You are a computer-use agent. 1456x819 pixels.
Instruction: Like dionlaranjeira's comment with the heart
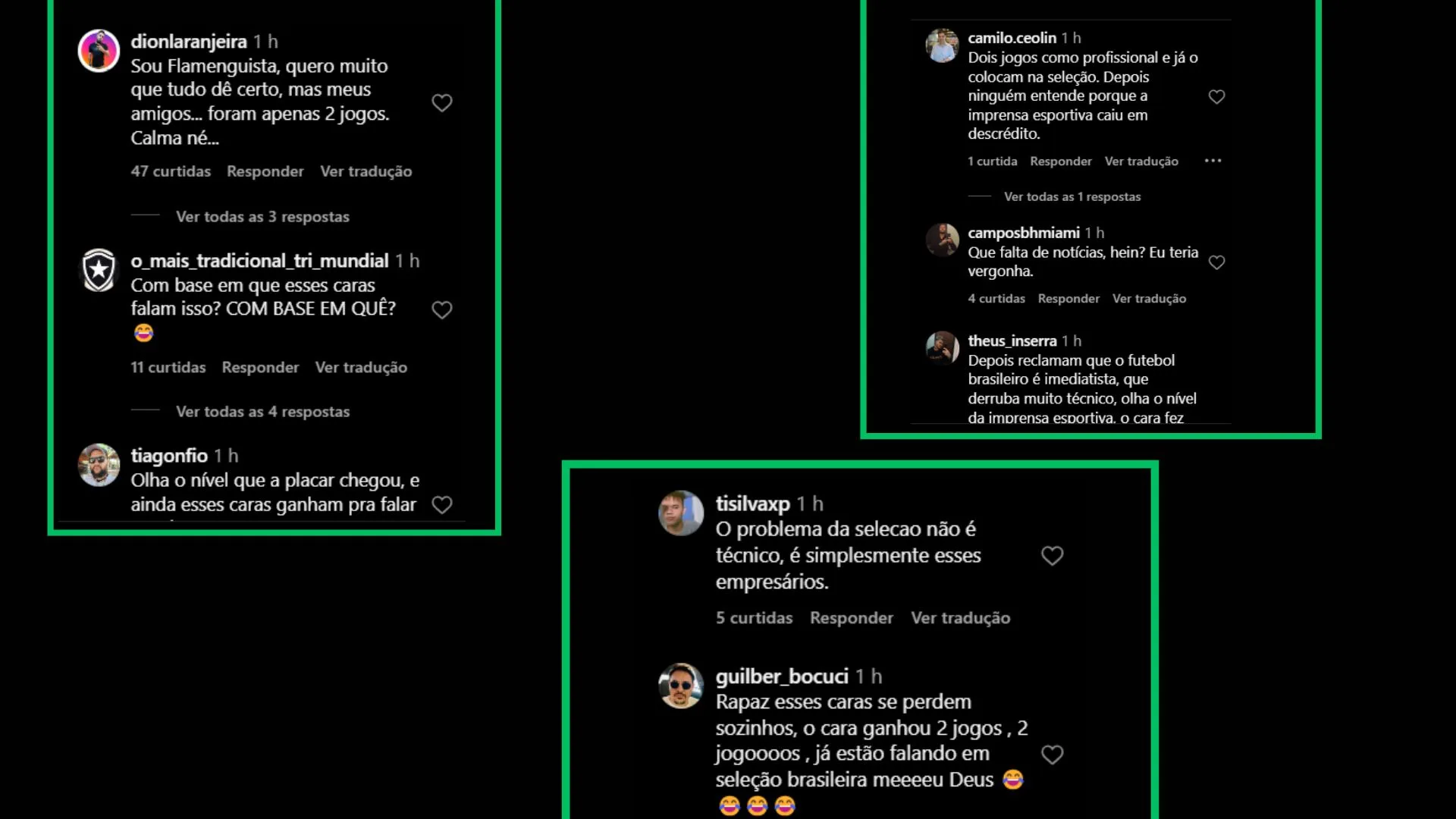click(x=442, y=103)
